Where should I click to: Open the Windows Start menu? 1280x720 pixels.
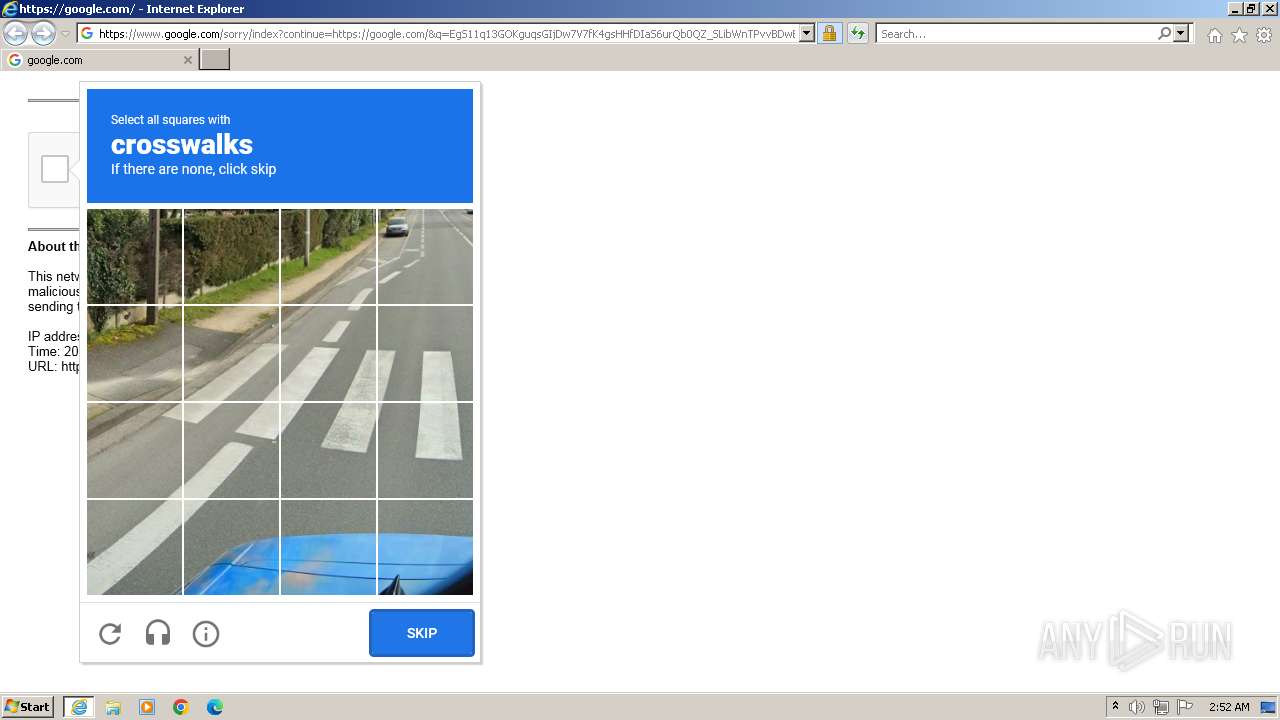(28, 707)
